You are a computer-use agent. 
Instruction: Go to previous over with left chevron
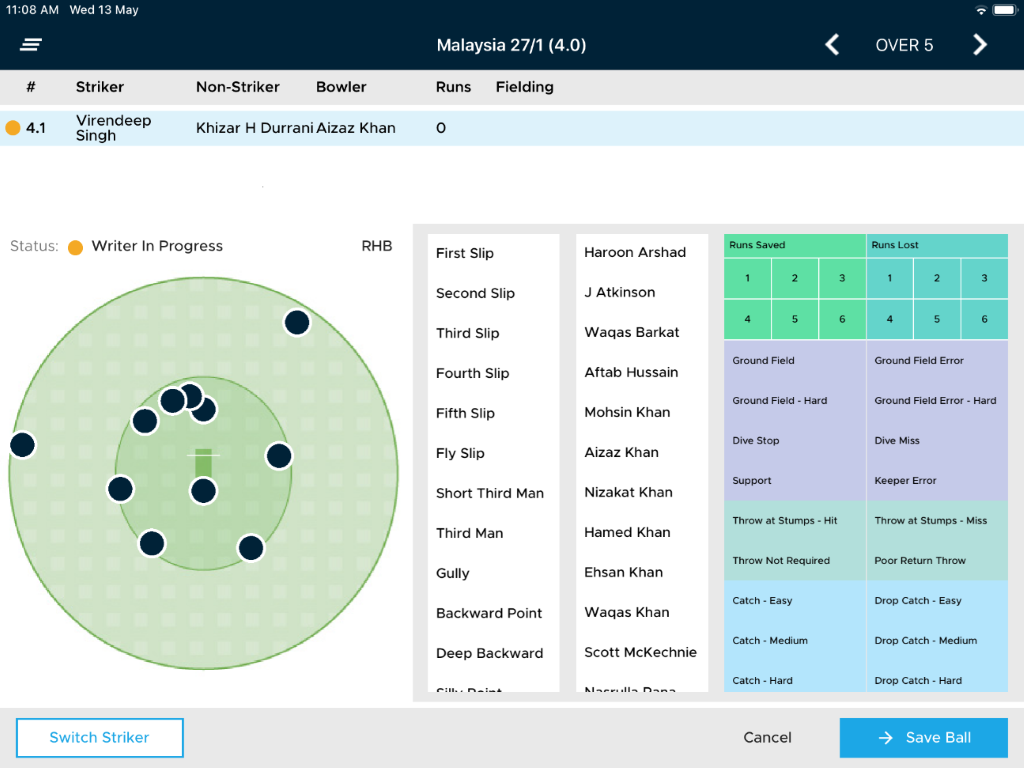click(832, 45)
